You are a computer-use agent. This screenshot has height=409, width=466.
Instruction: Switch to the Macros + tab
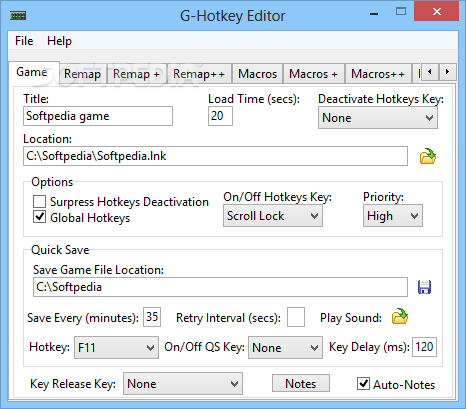point(313,74)
